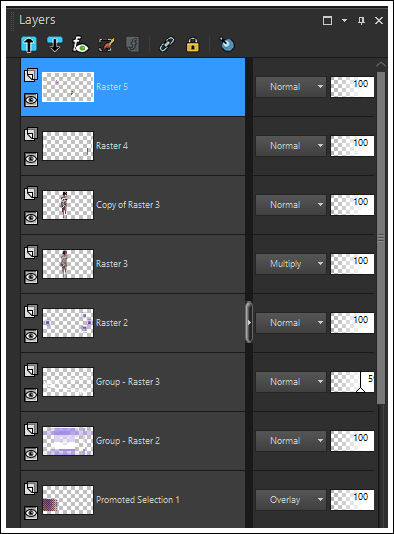This screenshot has width=394, height=534.
Task: Open the Multiply blend mode dropdown for Raster 3
Action: 290,264
